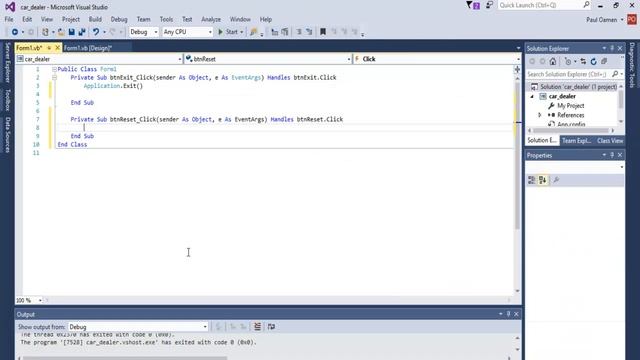Image resolution: width=640 pixels, height=360 pixels.
Task: Toggle auto-hide pin on Output panel
Action: coord(509,314)
